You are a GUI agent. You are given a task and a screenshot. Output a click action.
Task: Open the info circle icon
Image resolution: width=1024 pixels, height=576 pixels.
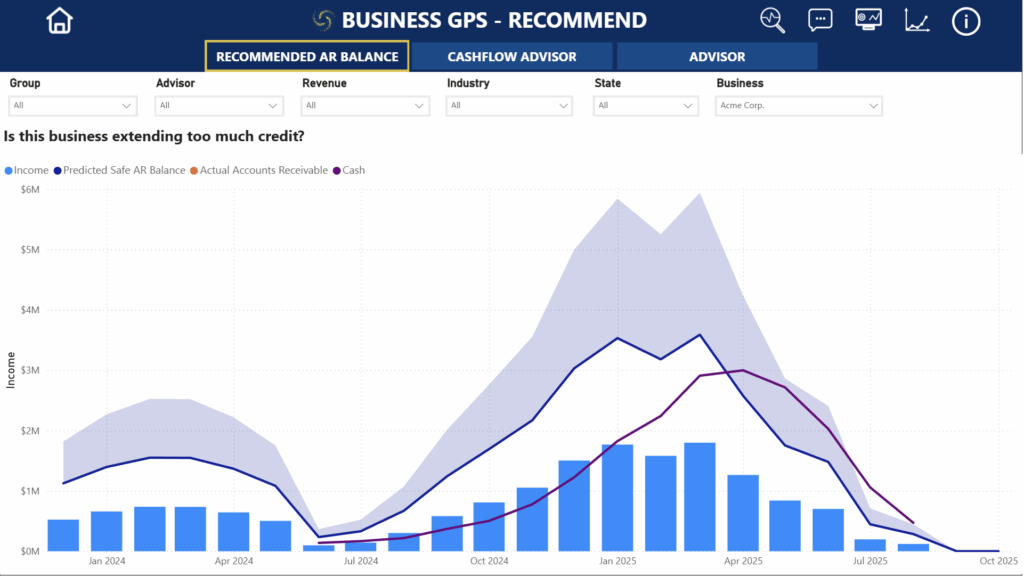[965, 21]
